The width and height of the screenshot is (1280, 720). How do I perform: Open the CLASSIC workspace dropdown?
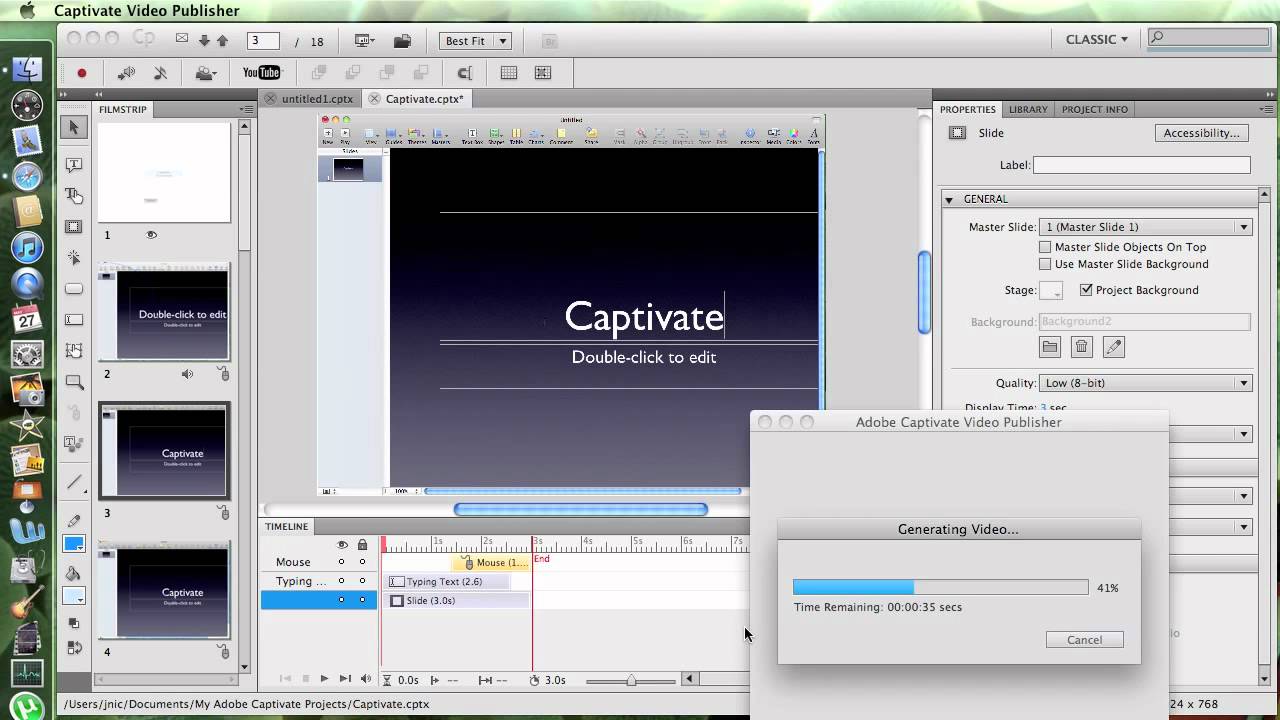click(x=1096, y=39)
